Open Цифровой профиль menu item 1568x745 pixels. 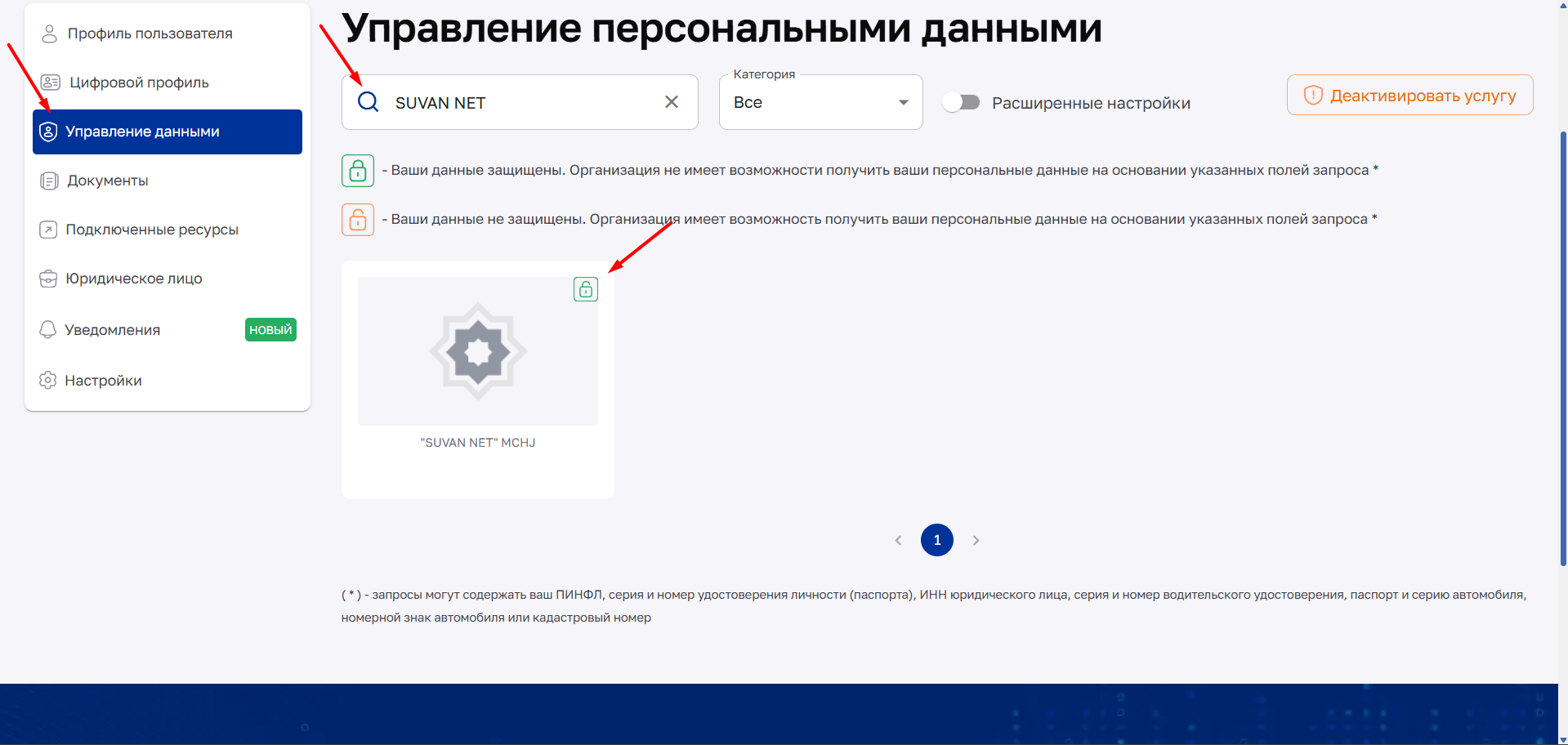[168, 83]
